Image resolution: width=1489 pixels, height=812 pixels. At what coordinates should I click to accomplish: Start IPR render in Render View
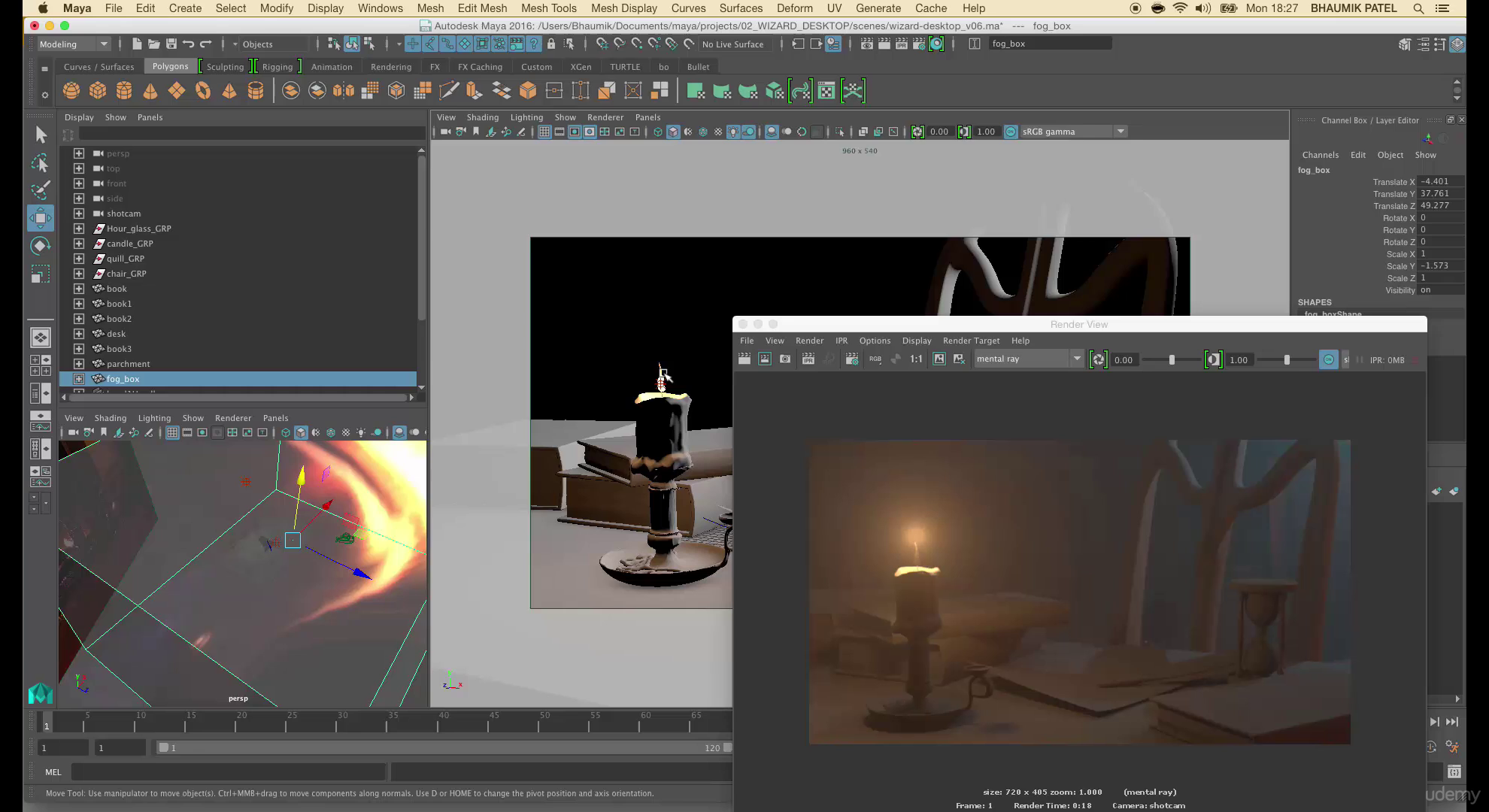(x=808, y=359)
